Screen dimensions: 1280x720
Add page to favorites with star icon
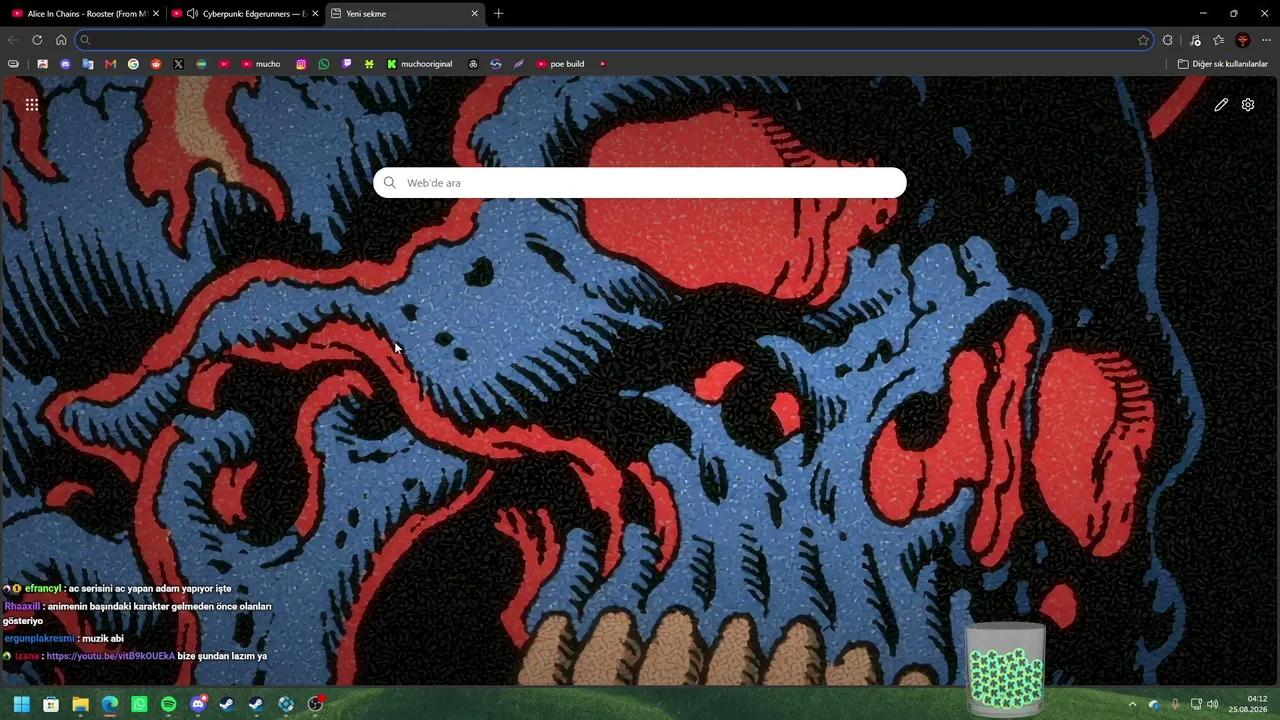coord(1143,40)
